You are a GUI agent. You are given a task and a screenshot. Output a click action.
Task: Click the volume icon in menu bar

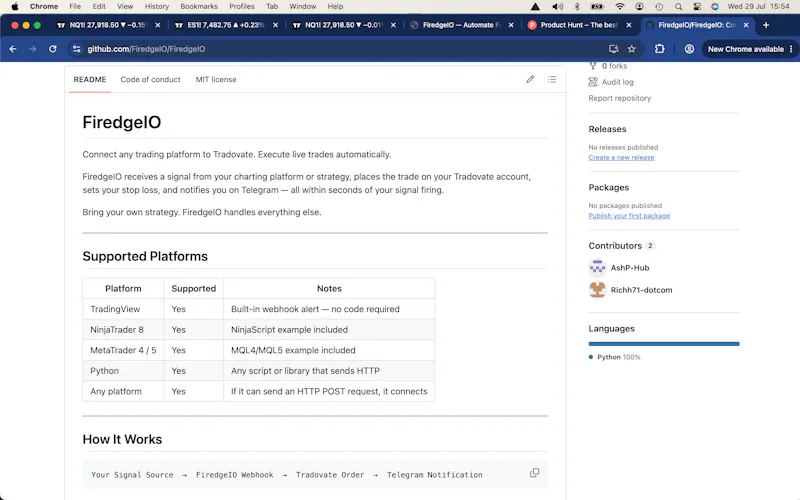pyautogui.click(x=558, y=7)
